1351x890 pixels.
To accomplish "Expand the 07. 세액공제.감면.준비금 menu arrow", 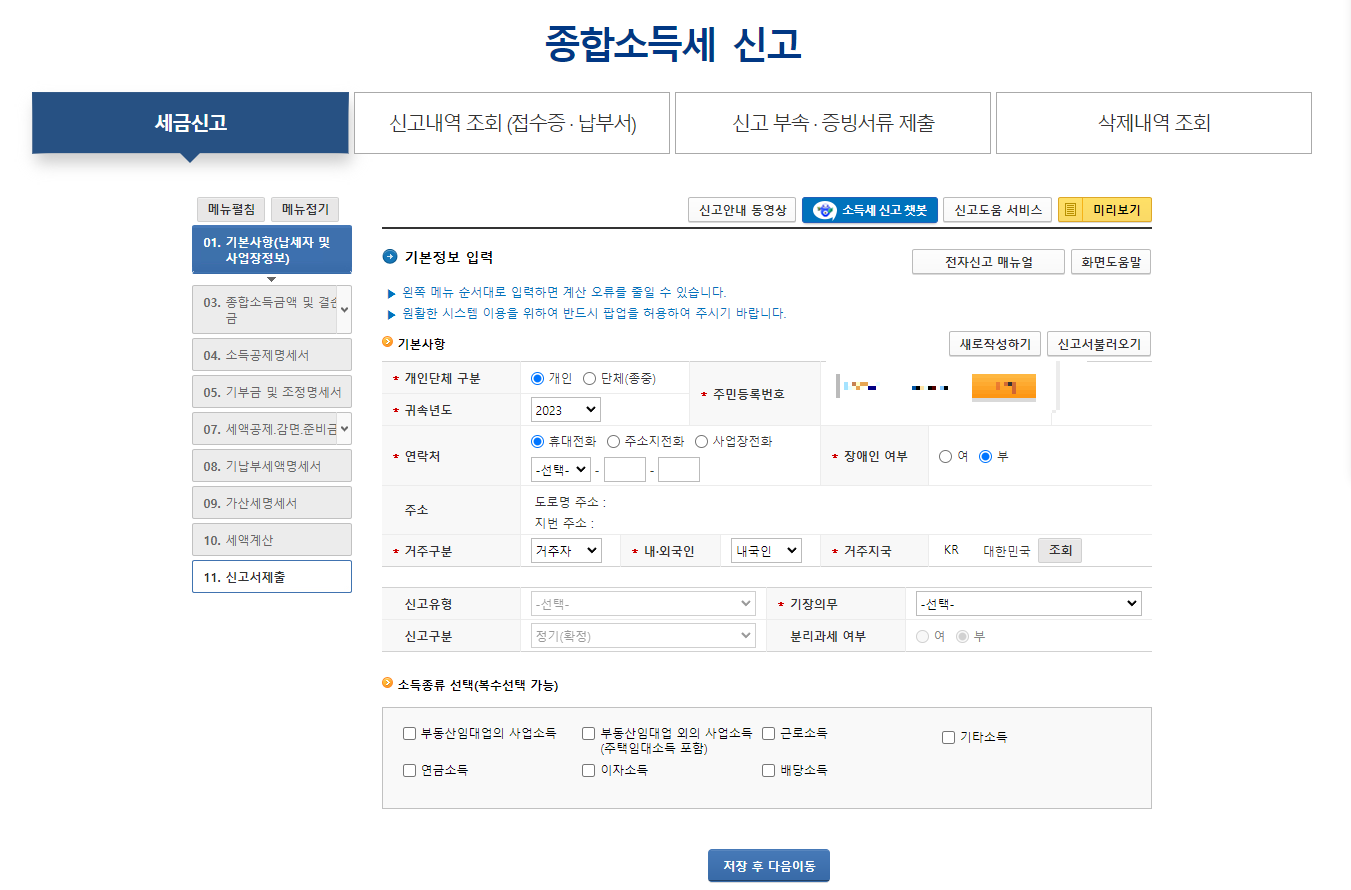I will tap(344, 428).
